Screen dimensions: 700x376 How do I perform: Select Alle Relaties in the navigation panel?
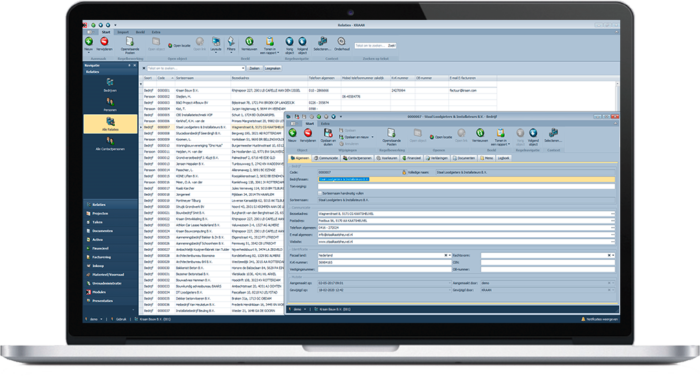tap(110, 124)
